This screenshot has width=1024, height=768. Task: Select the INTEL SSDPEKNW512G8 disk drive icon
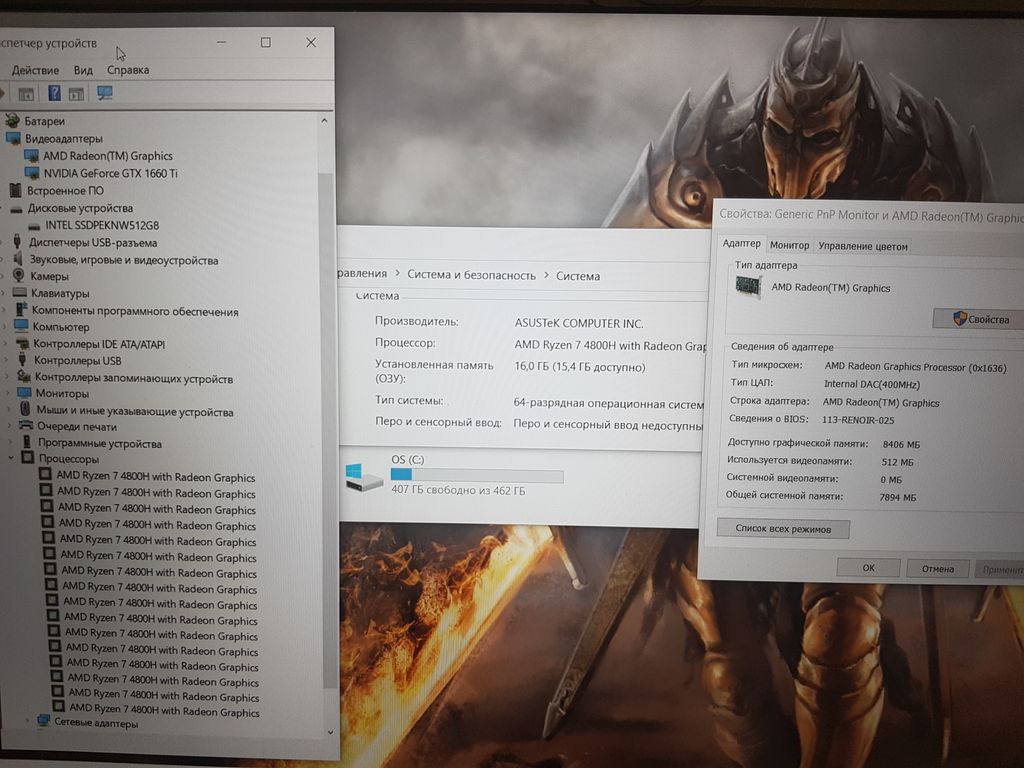coord(33,225)
